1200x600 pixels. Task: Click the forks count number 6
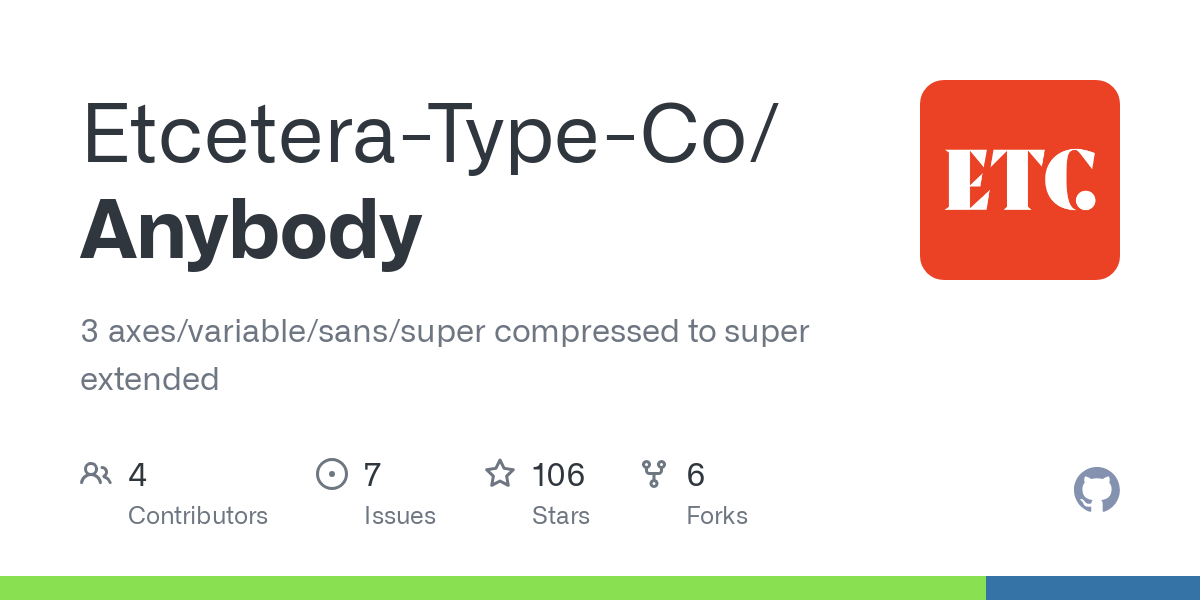[x=696, y=475]
